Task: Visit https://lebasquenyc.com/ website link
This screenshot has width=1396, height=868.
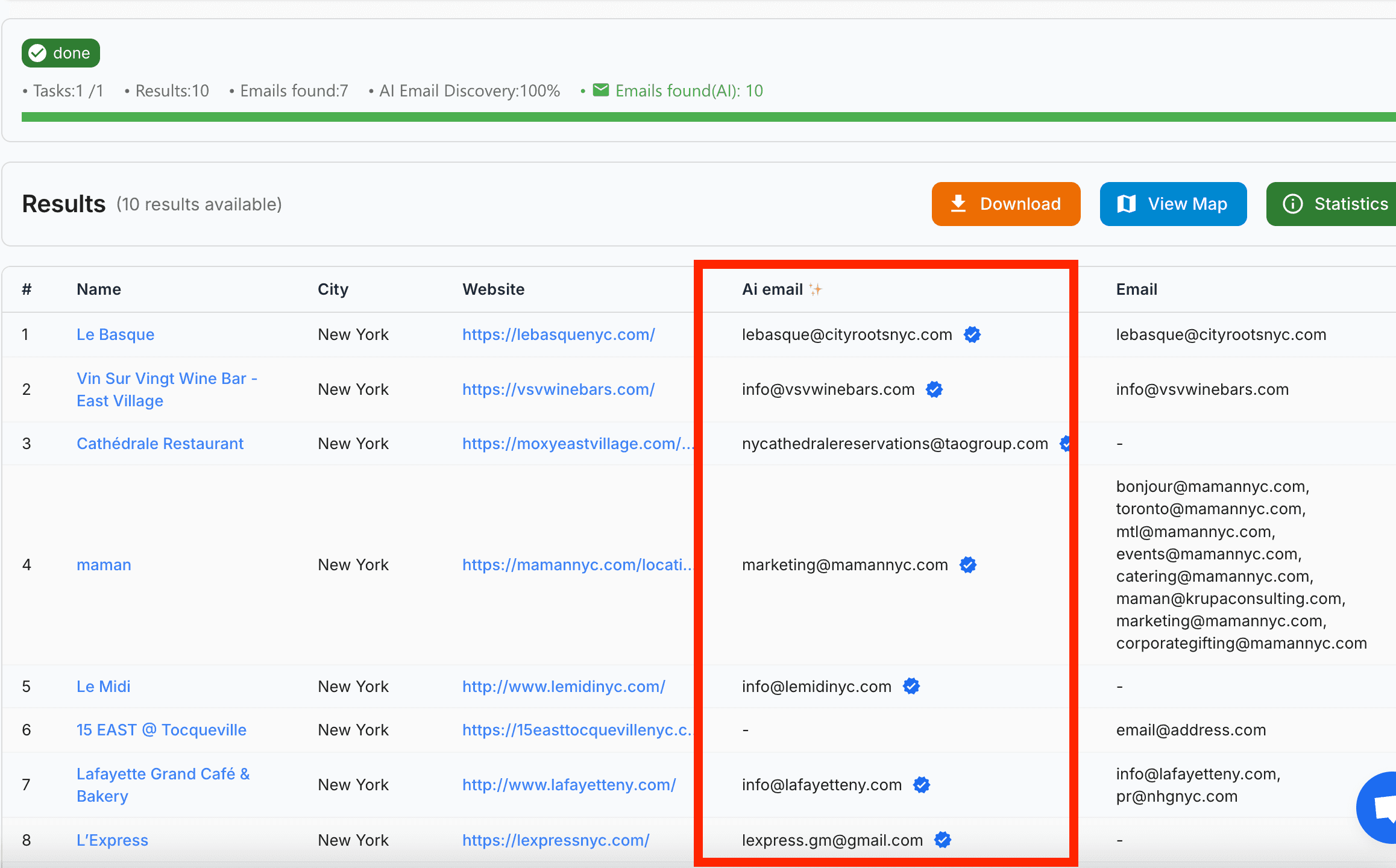Action: (558, 335)
